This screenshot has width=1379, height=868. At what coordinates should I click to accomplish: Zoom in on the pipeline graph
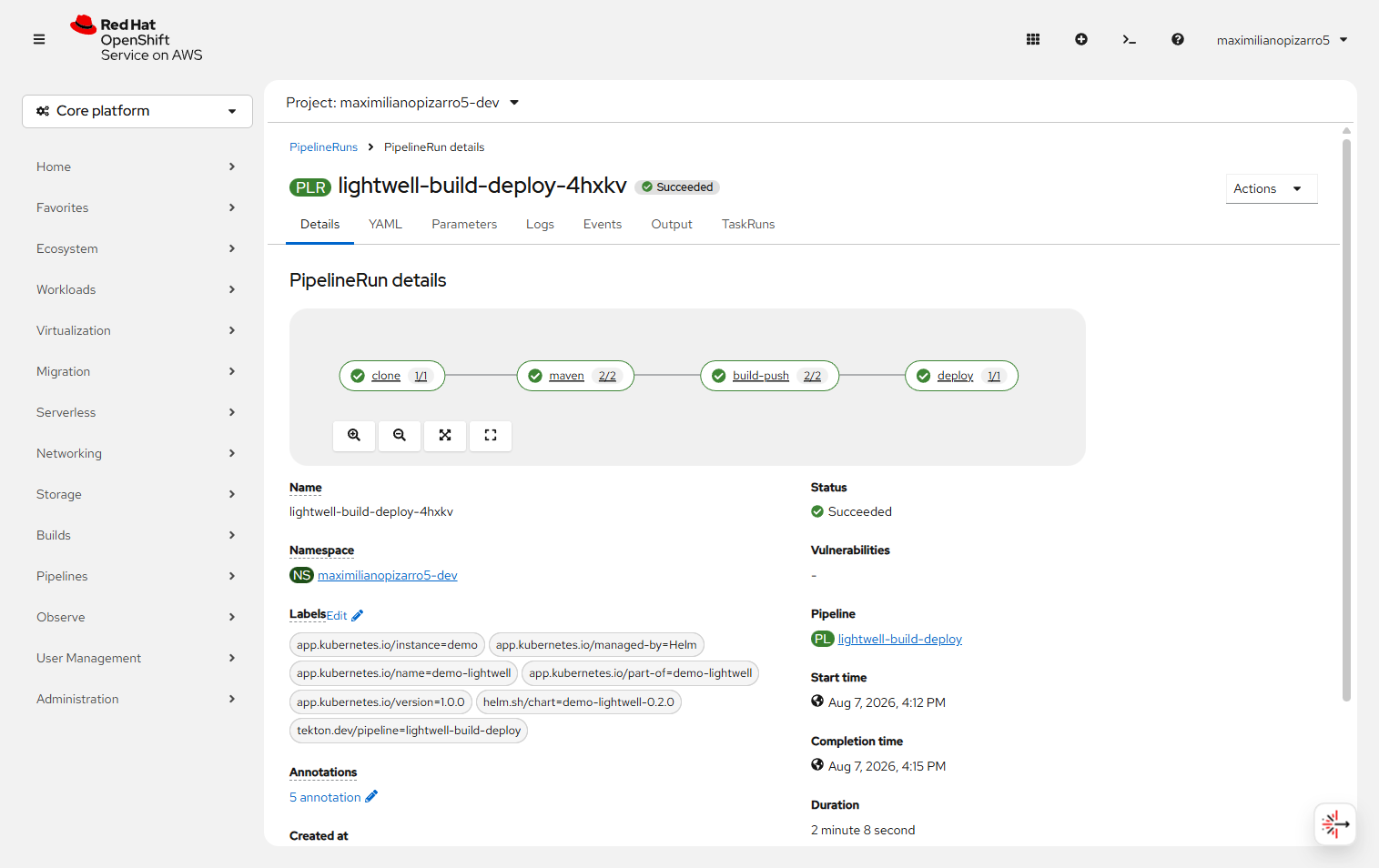coord(354,436)
